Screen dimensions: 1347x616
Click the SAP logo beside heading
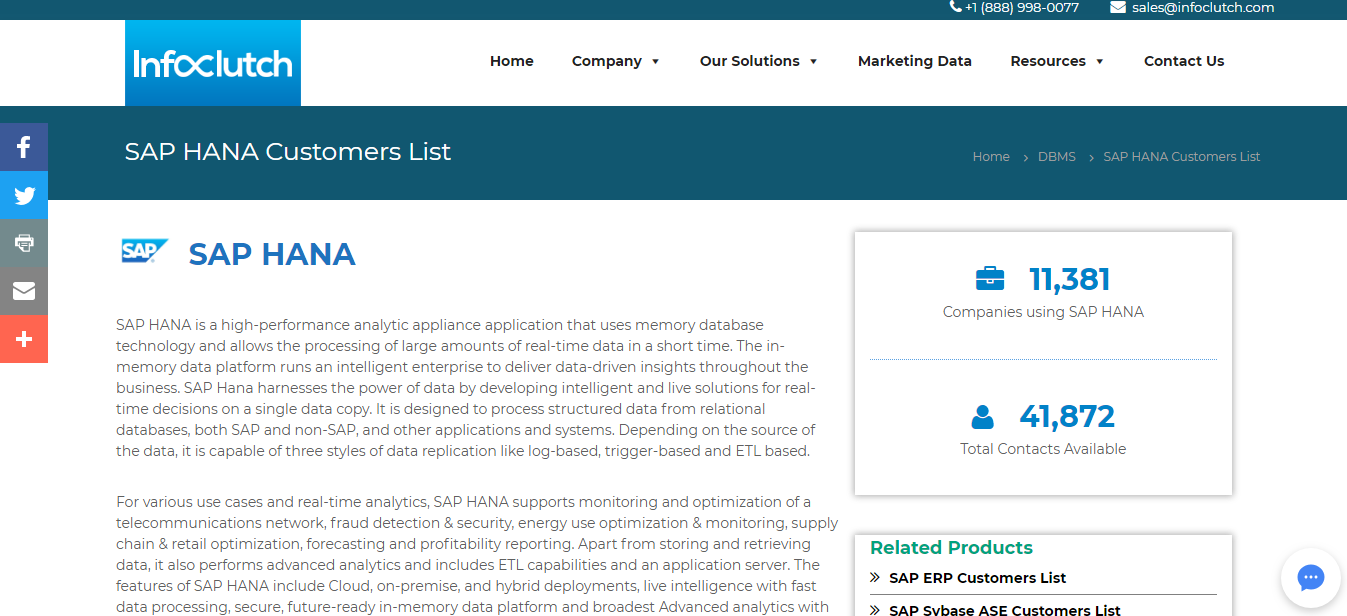(145, 251)
